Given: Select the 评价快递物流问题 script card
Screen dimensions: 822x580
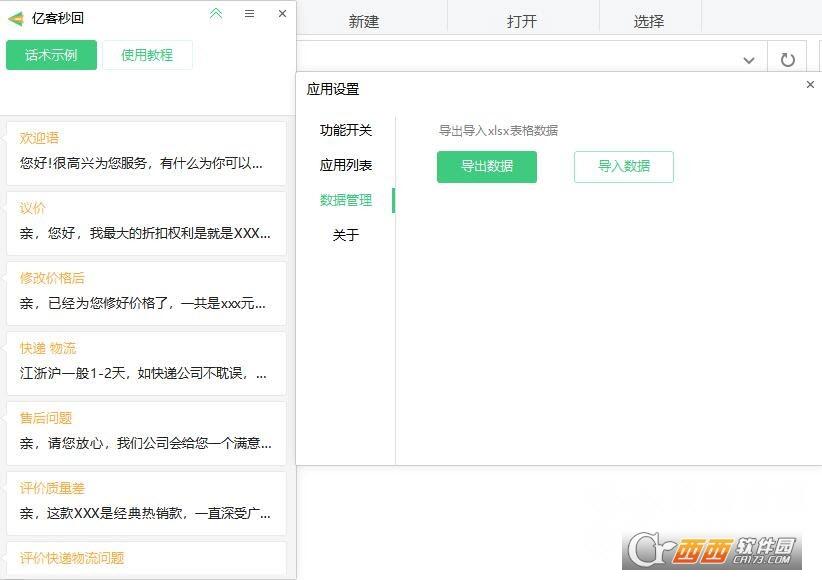Looking at the screenshot, I should pyautogui.click(x=146, y=559).
